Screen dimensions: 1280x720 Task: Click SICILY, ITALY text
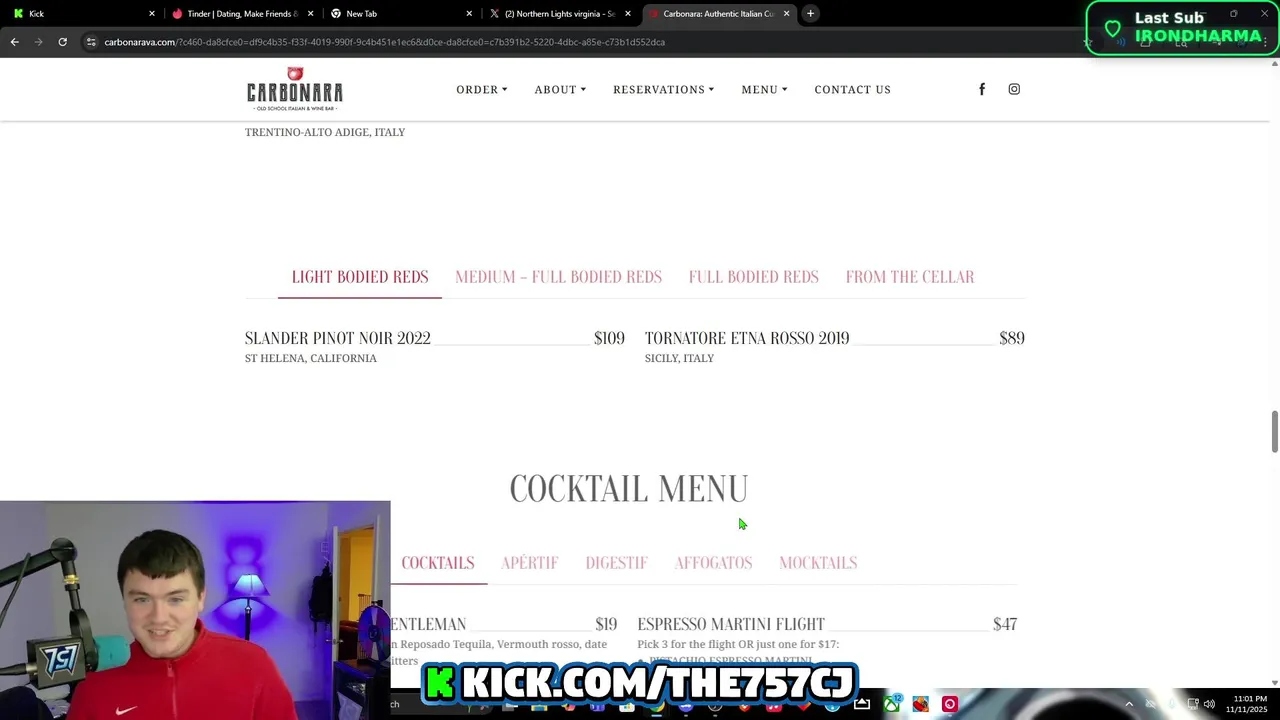(679, 358)
